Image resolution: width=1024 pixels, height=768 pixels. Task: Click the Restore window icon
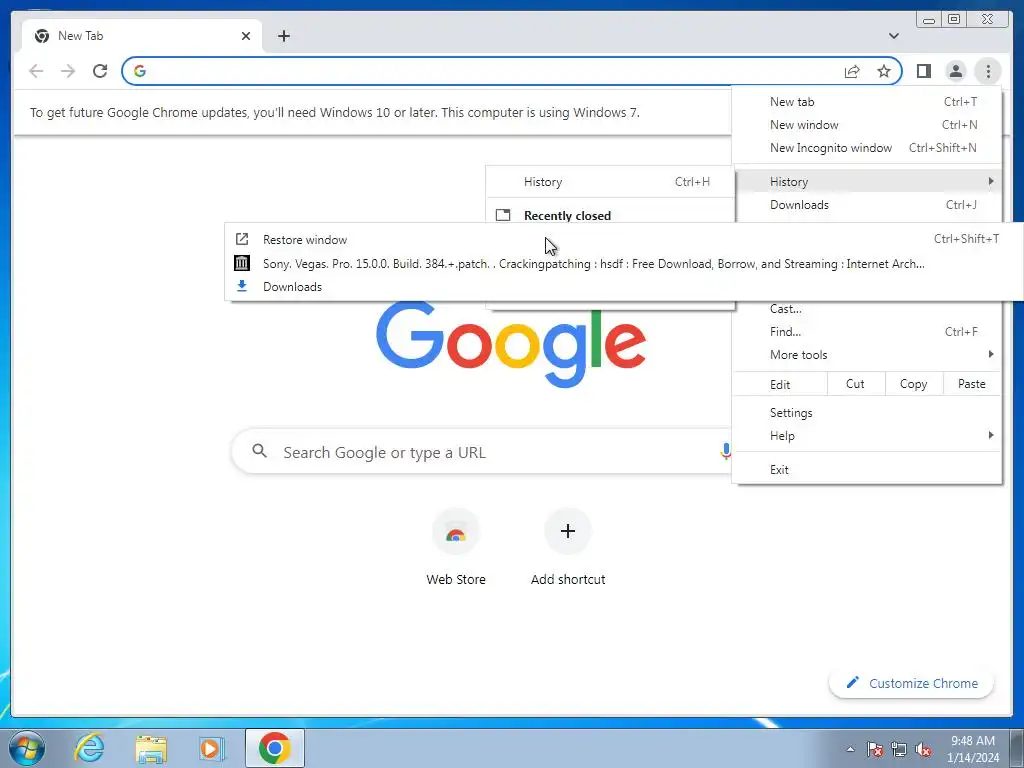[242, 239]
